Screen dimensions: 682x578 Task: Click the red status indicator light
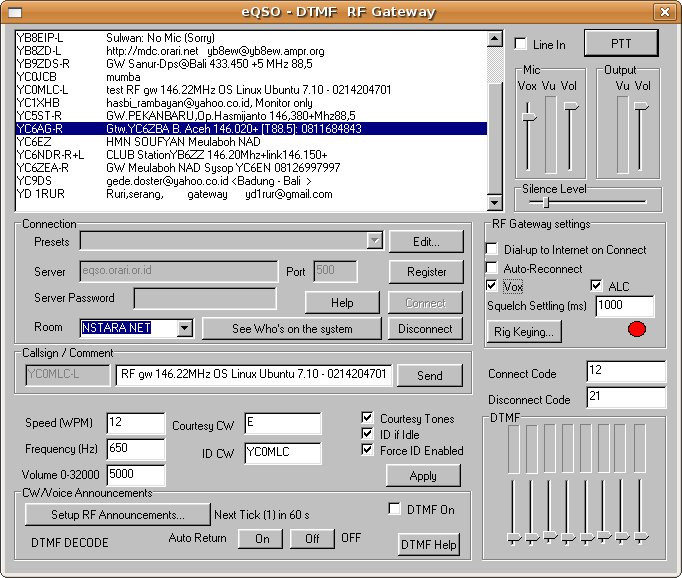[x=636, y=328]
